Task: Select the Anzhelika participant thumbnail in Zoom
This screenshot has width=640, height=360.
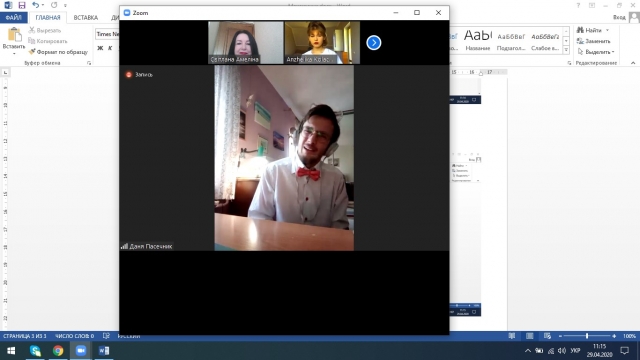Action: [x=322, y=43]
